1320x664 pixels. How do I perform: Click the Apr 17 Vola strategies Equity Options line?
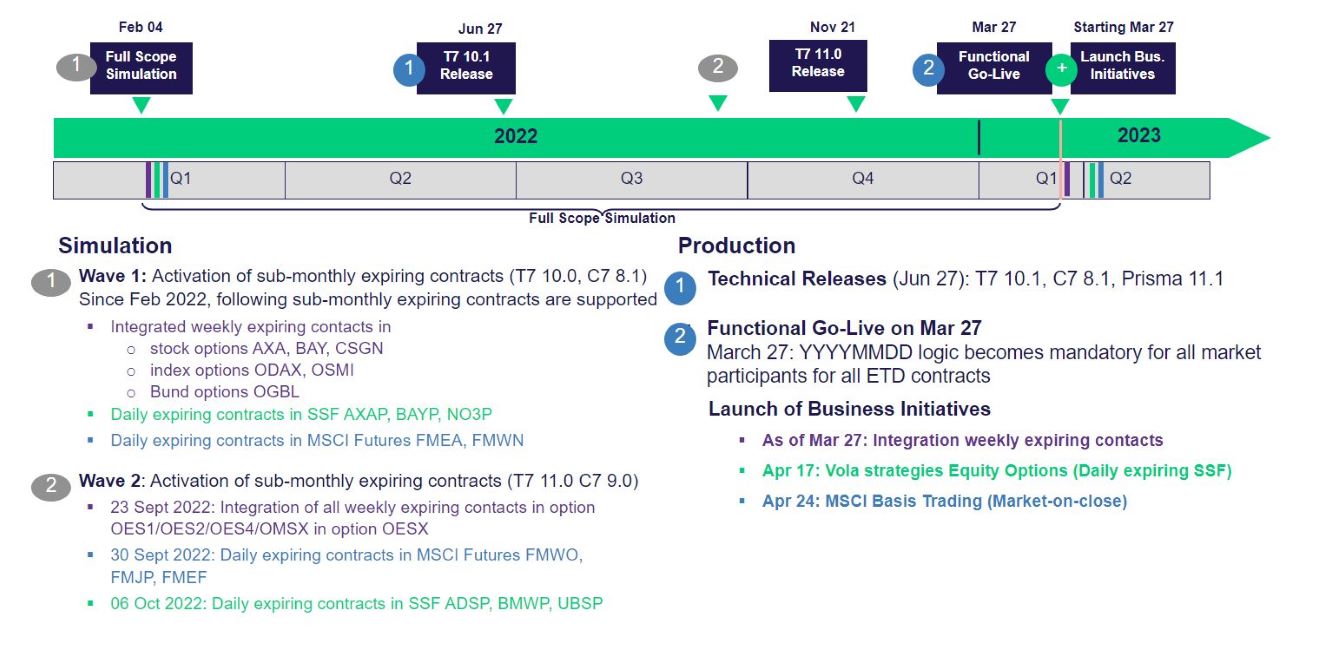pyautogui.click(x=996, y=471)
